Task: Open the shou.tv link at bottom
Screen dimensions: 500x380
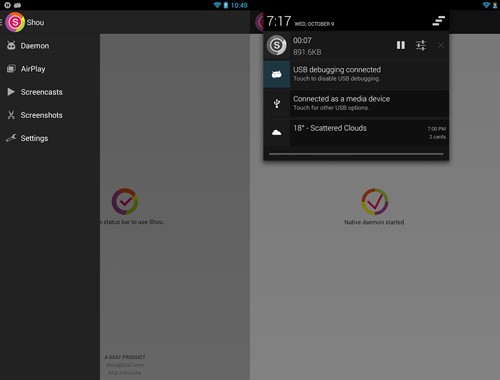Action: pyautogui.click(x=125, y=373)
